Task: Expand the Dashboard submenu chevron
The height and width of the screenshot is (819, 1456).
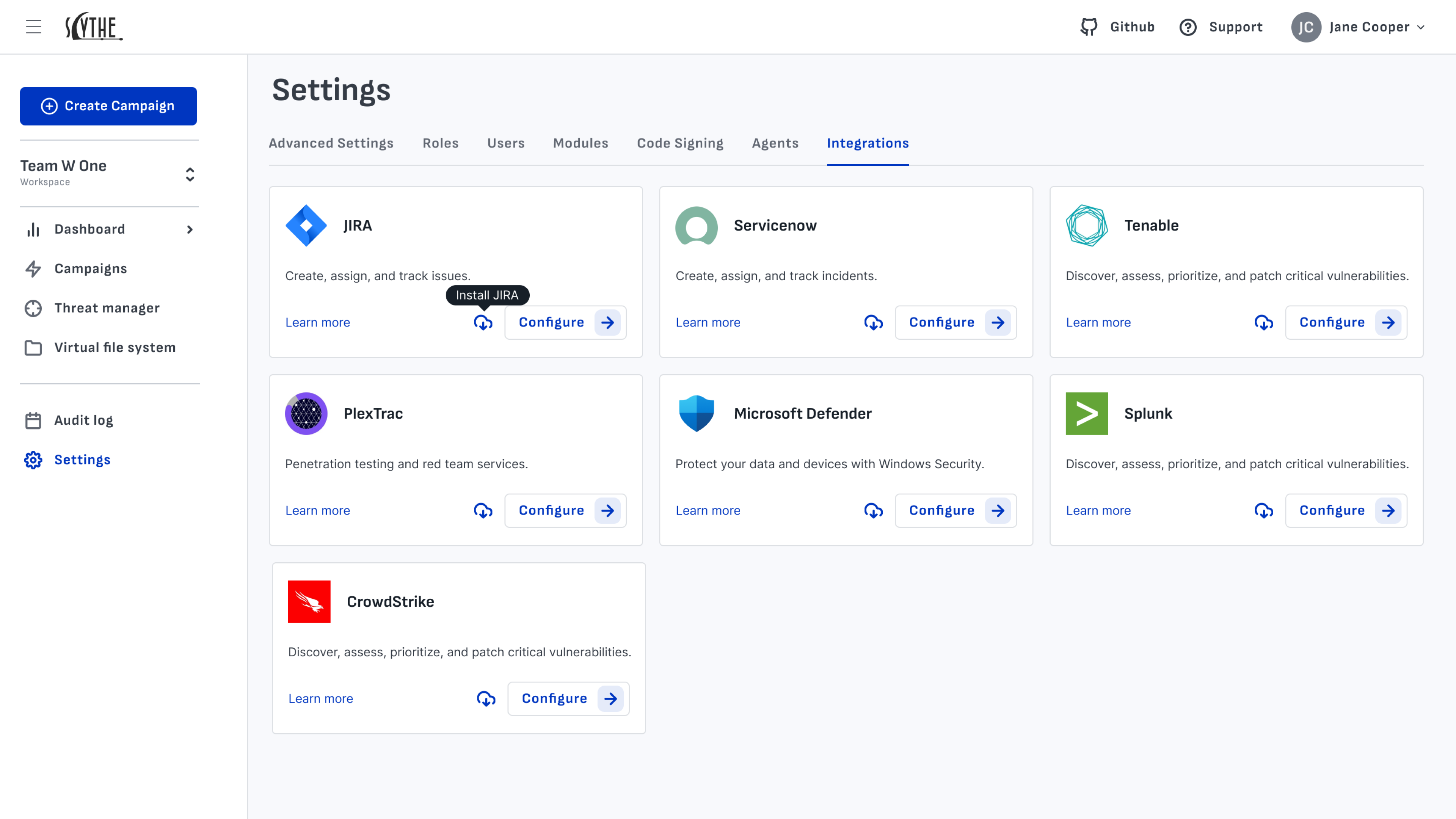Action: point(190,229)
